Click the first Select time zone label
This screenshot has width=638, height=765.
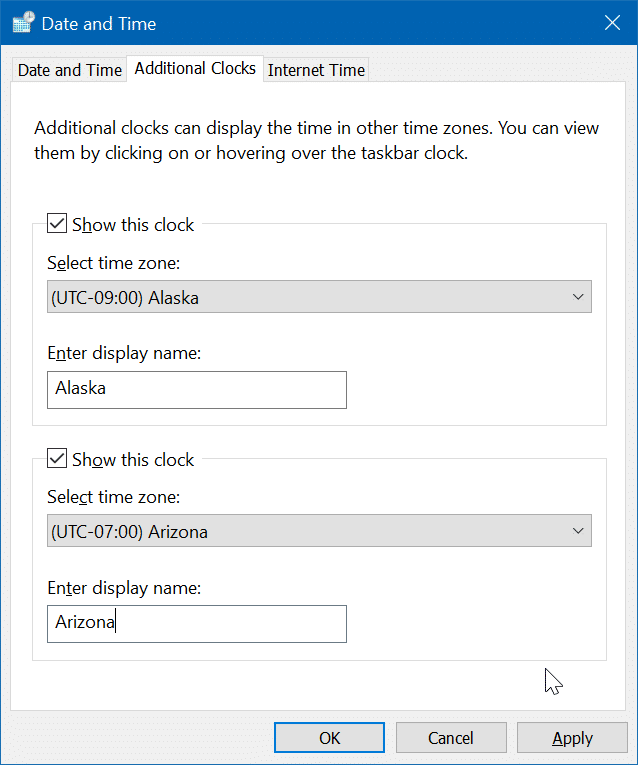pos(114,263)
